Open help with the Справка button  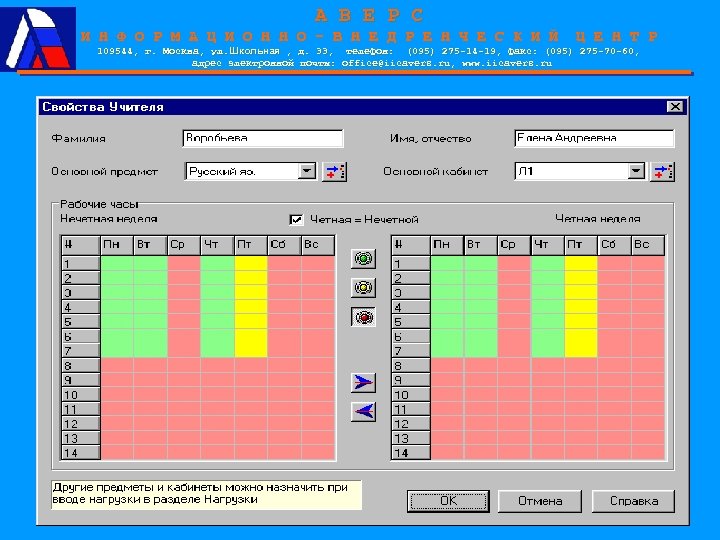click(x=634, y=501)
